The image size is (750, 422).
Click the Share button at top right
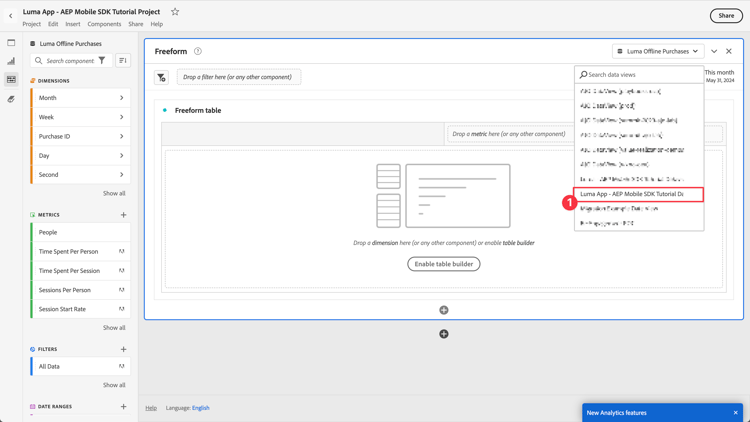[x=726, y=16]
